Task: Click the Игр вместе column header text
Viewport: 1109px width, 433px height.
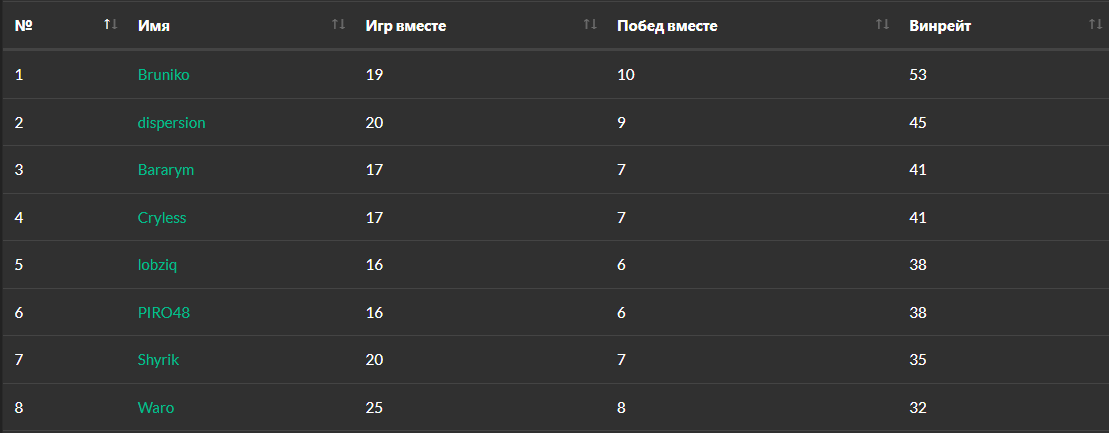Action: click(405, 25)
